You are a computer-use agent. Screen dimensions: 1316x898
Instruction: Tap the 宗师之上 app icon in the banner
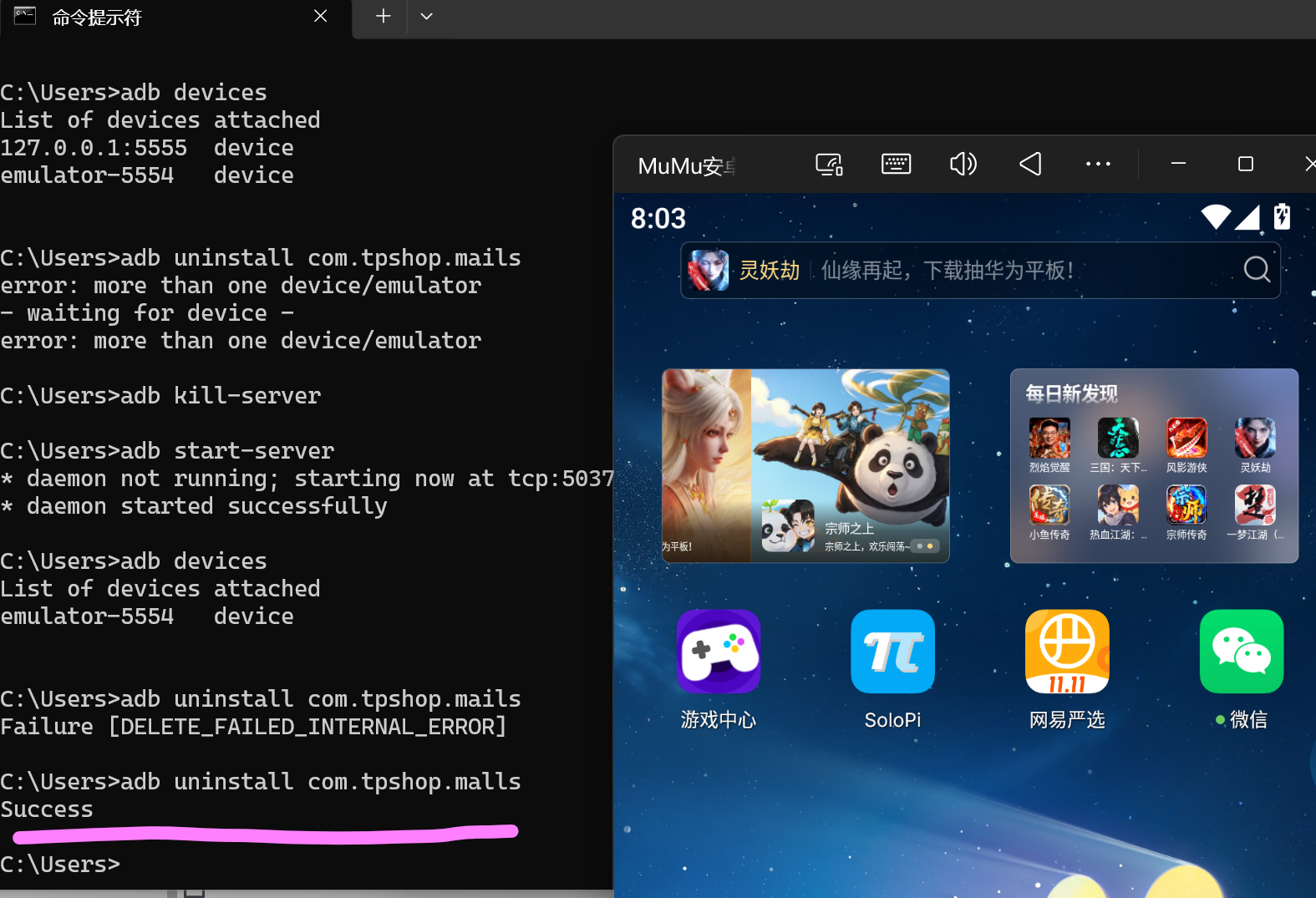click(x=788, y=525)
